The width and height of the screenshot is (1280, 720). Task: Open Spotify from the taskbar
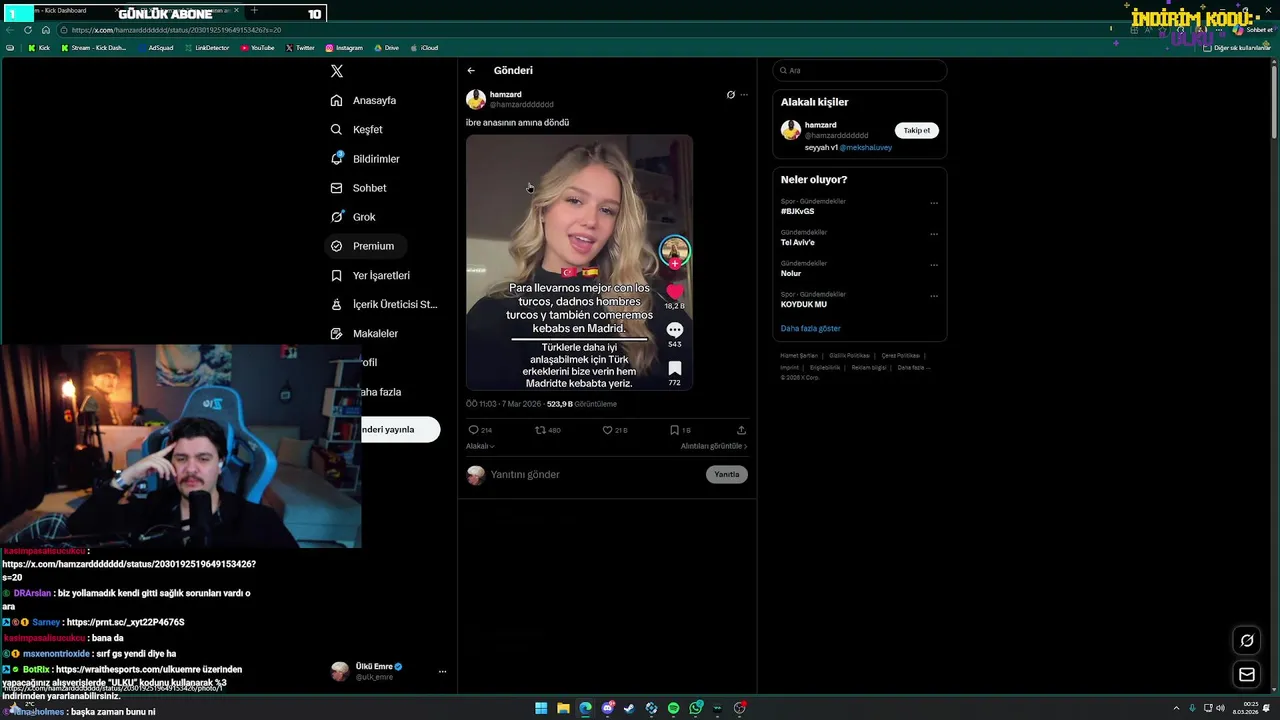click(673, 708)
